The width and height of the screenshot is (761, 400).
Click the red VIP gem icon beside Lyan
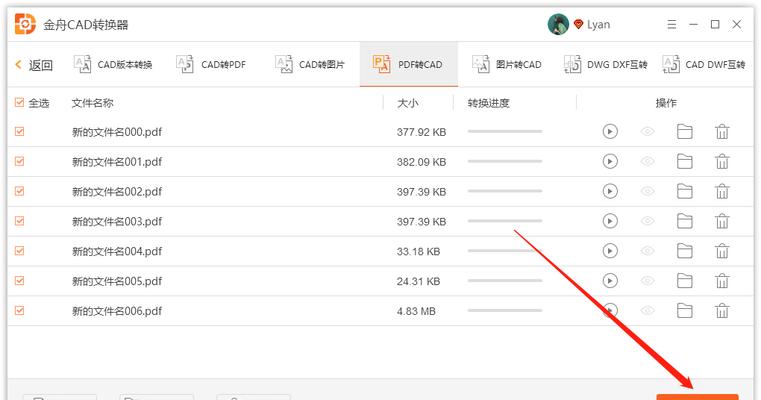click(x=578, y=24)
